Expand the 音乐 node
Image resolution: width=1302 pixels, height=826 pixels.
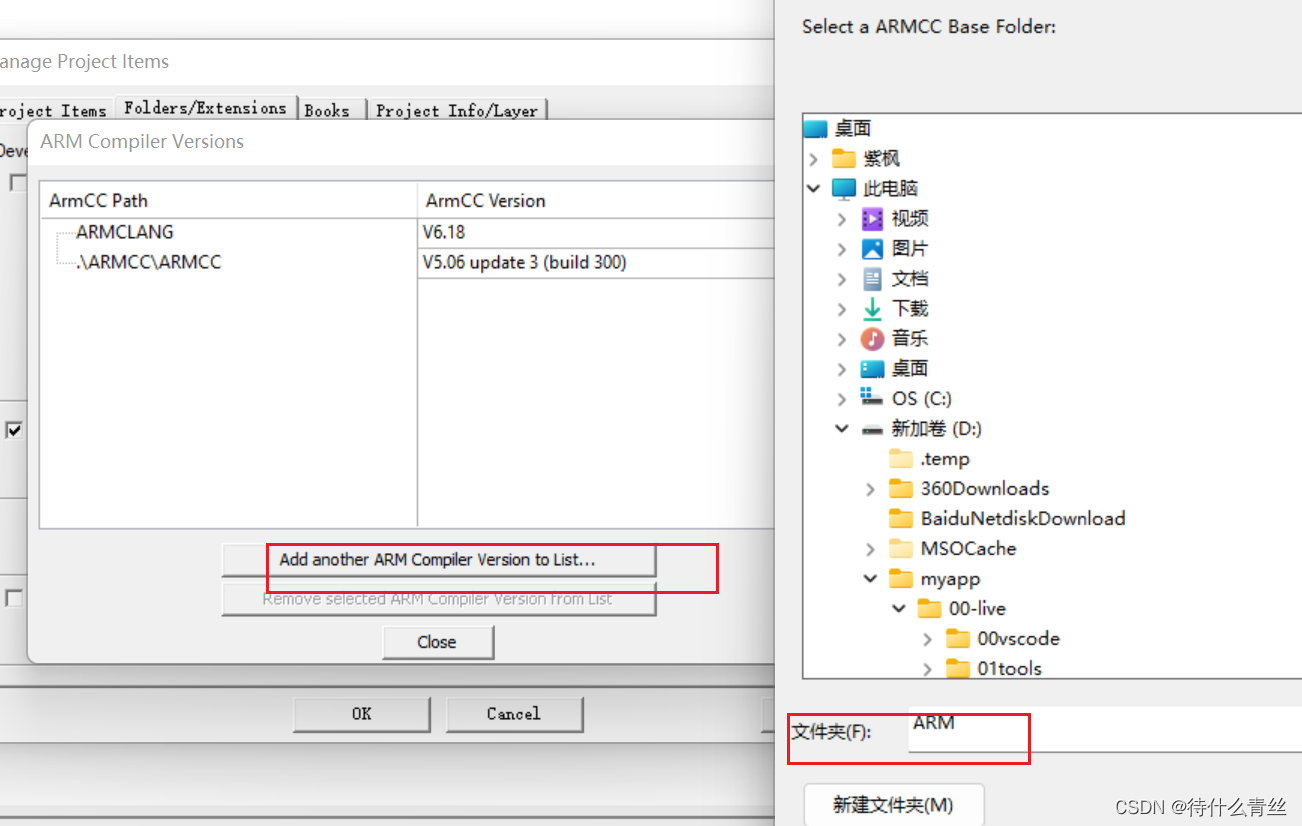pos(842,338)
